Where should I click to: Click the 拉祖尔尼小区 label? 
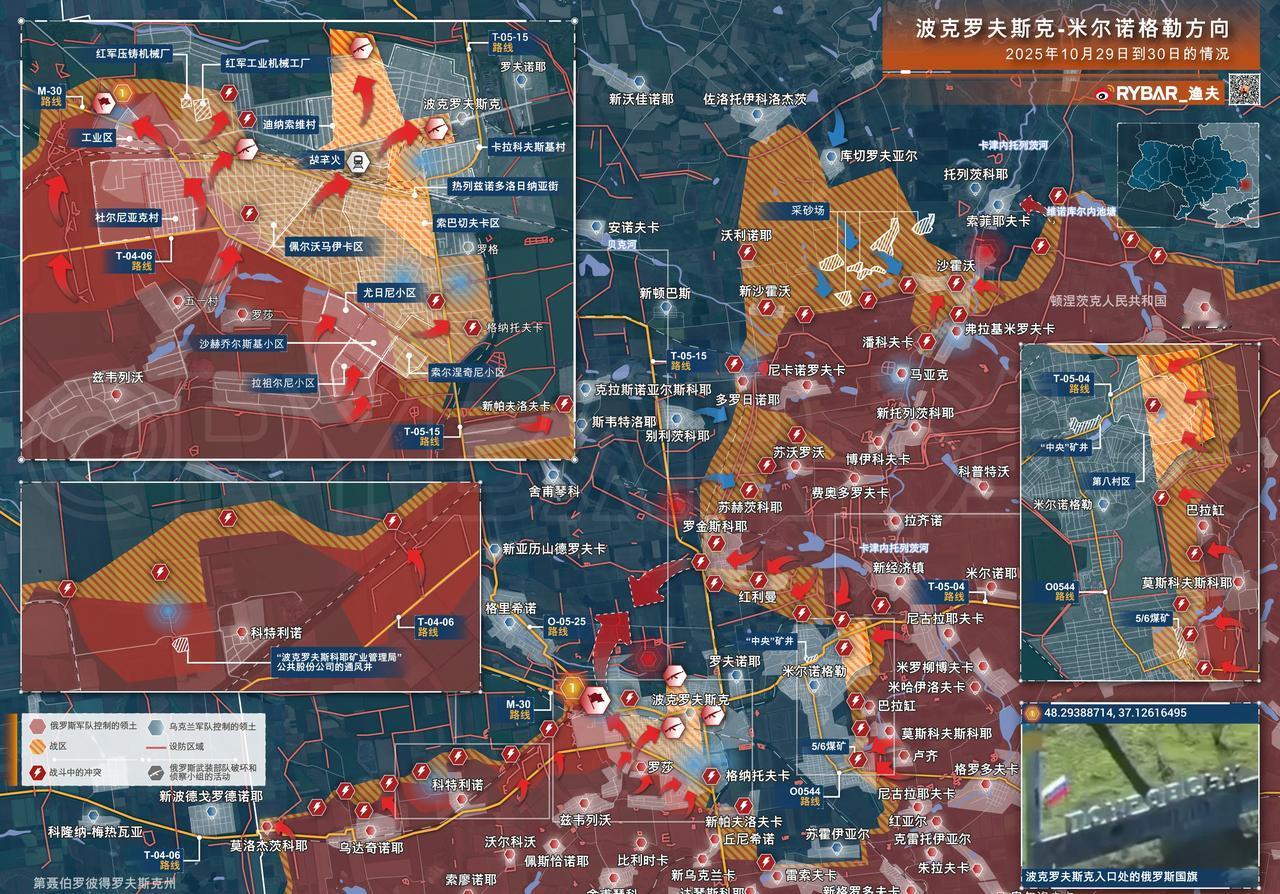pos(283,383)
